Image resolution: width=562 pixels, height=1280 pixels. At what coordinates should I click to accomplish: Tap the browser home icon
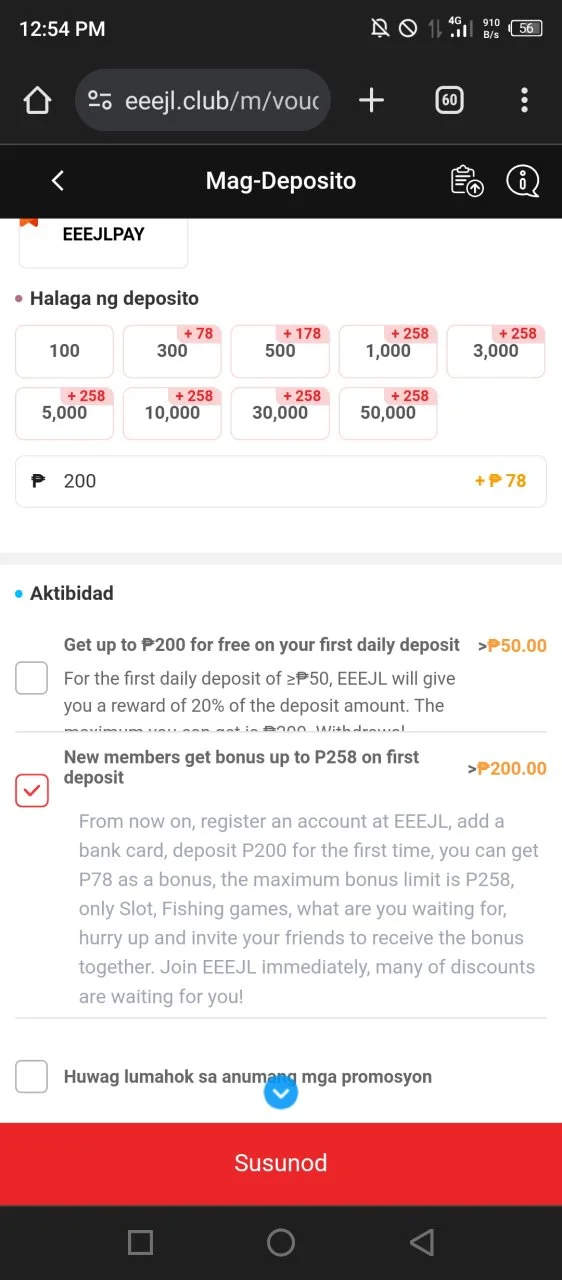[x=37, y=100]
